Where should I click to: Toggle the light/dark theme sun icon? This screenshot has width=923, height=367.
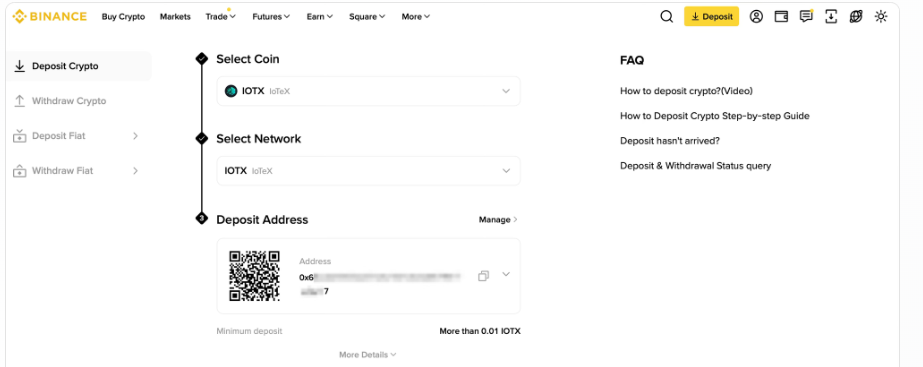tap(881, 16)
